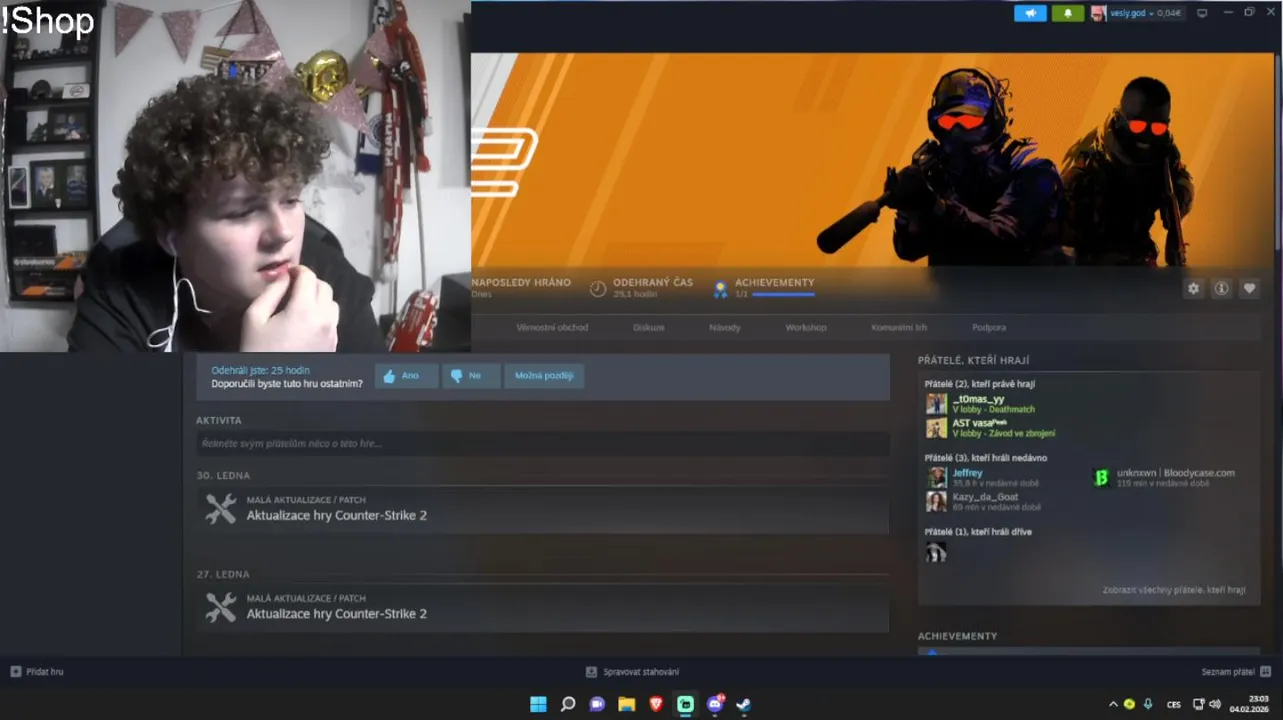
Task: Open the Návody tab
Action: 725,327
